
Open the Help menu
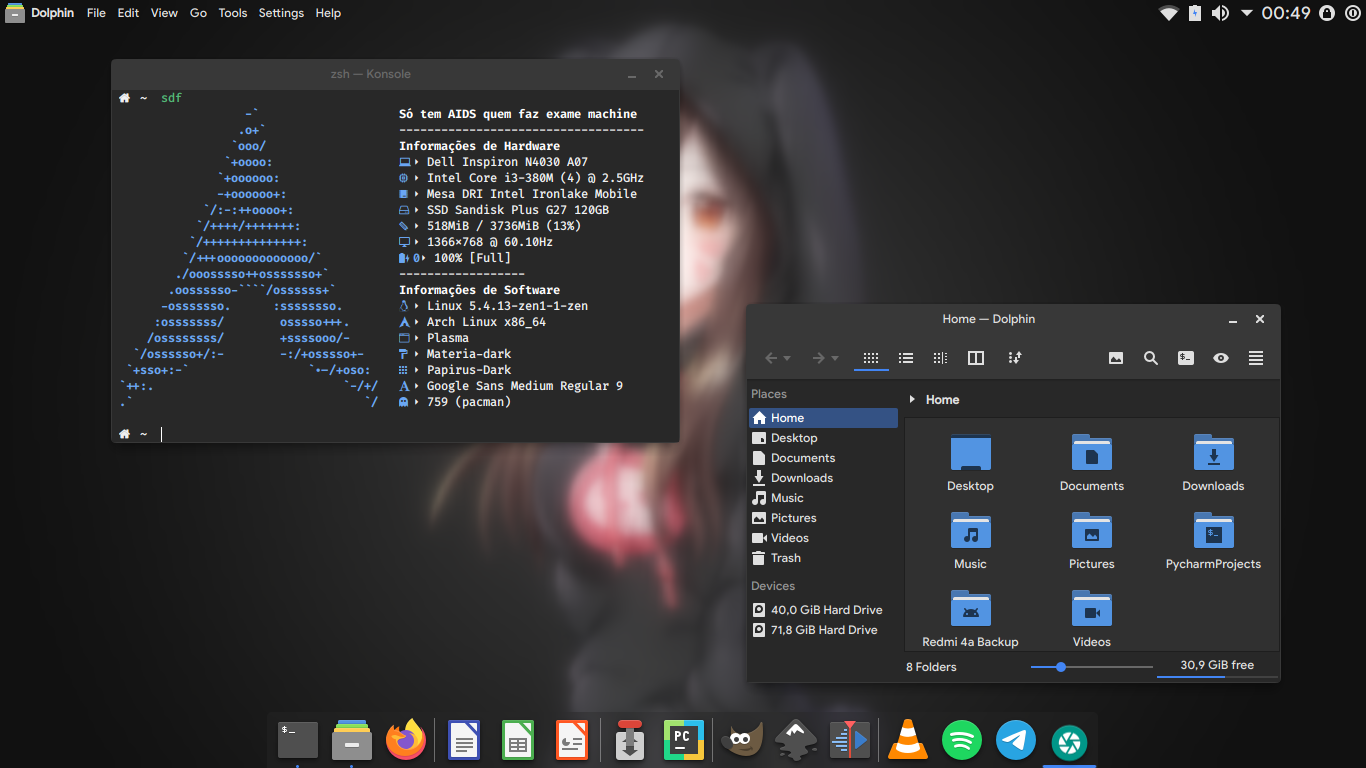pyautogui.click(x=328, y=13)
